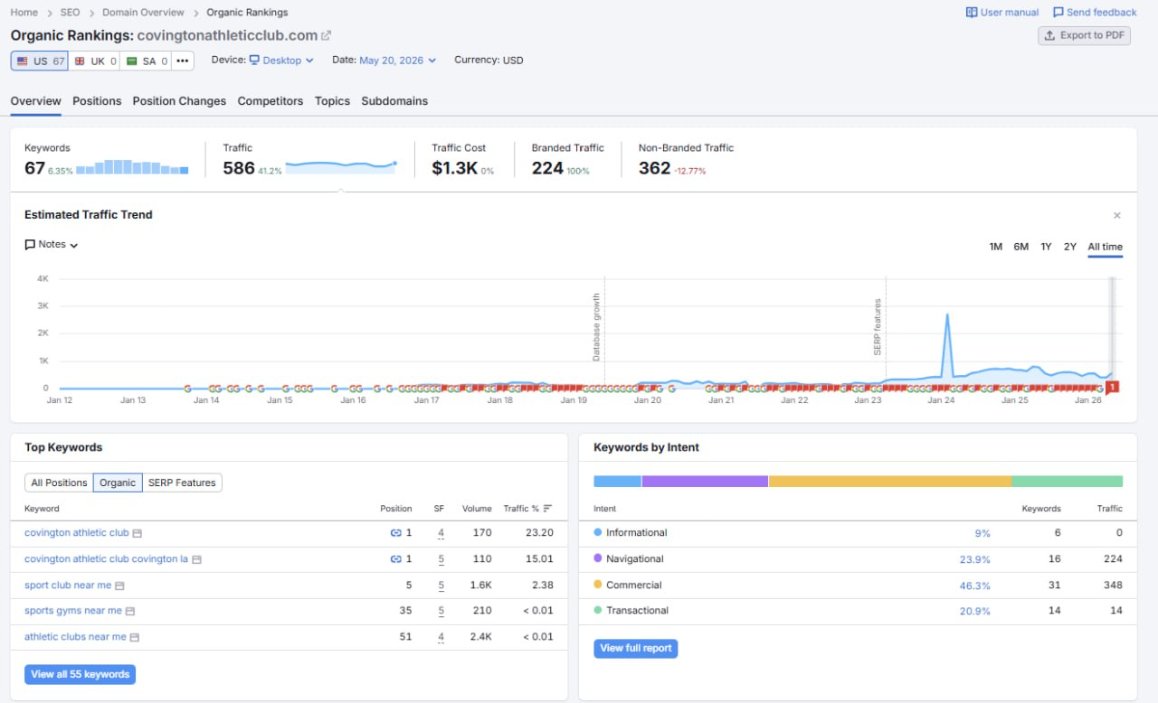Click green Transactional segment of intent bar

pos(1067,481)
